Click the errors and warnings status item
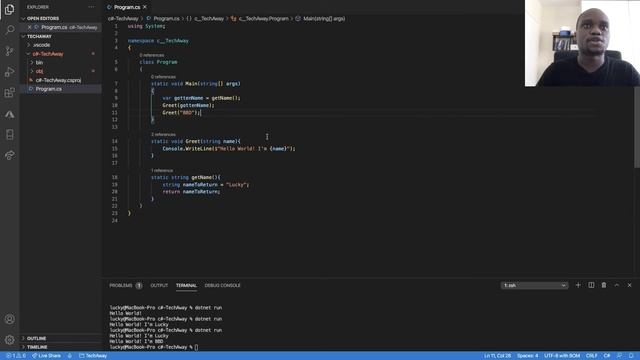The height and width of the screenshot is (360, 640). coord(16,356)
